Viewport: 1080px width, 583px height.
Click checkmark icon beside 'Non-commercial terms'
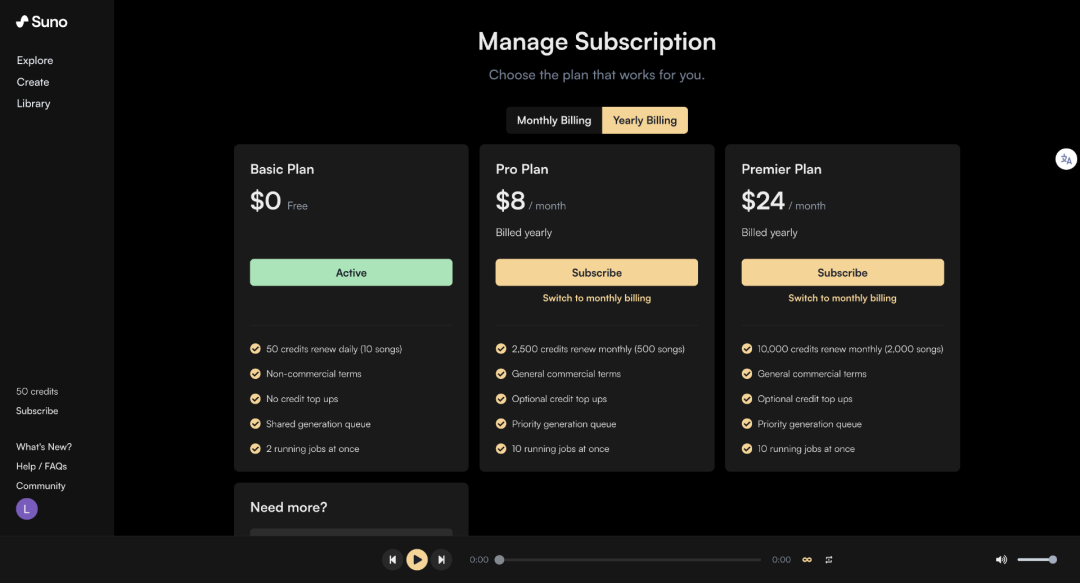pyautogui.click(x=256, y=374)
